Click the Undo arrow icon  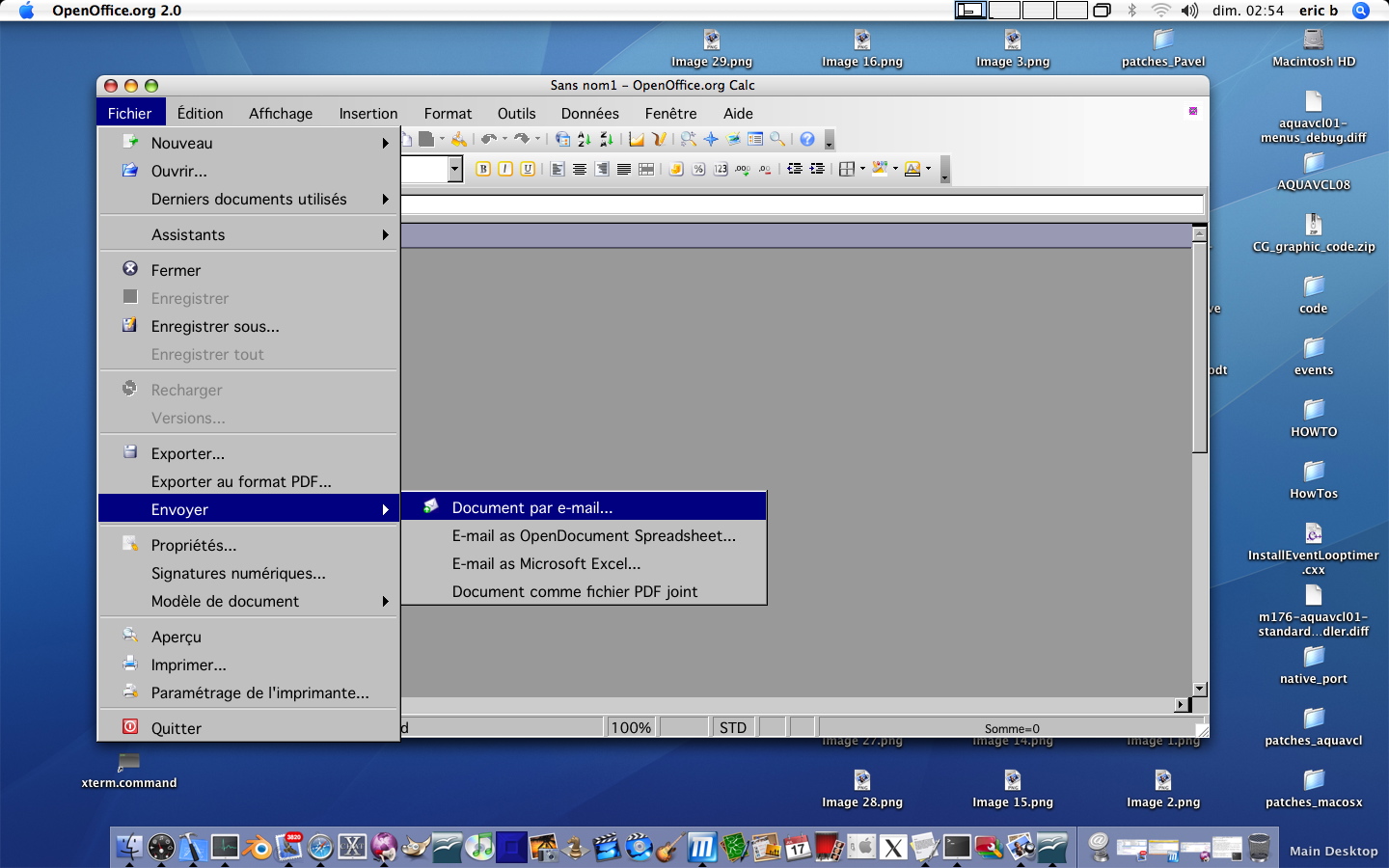(489, 140)
